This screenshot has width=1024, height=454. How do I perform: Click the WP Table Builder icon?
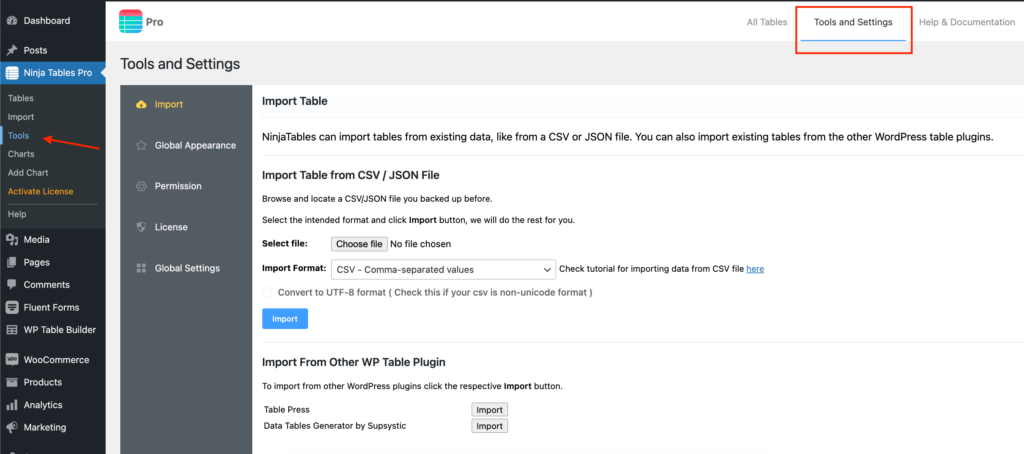coord(12,330)
